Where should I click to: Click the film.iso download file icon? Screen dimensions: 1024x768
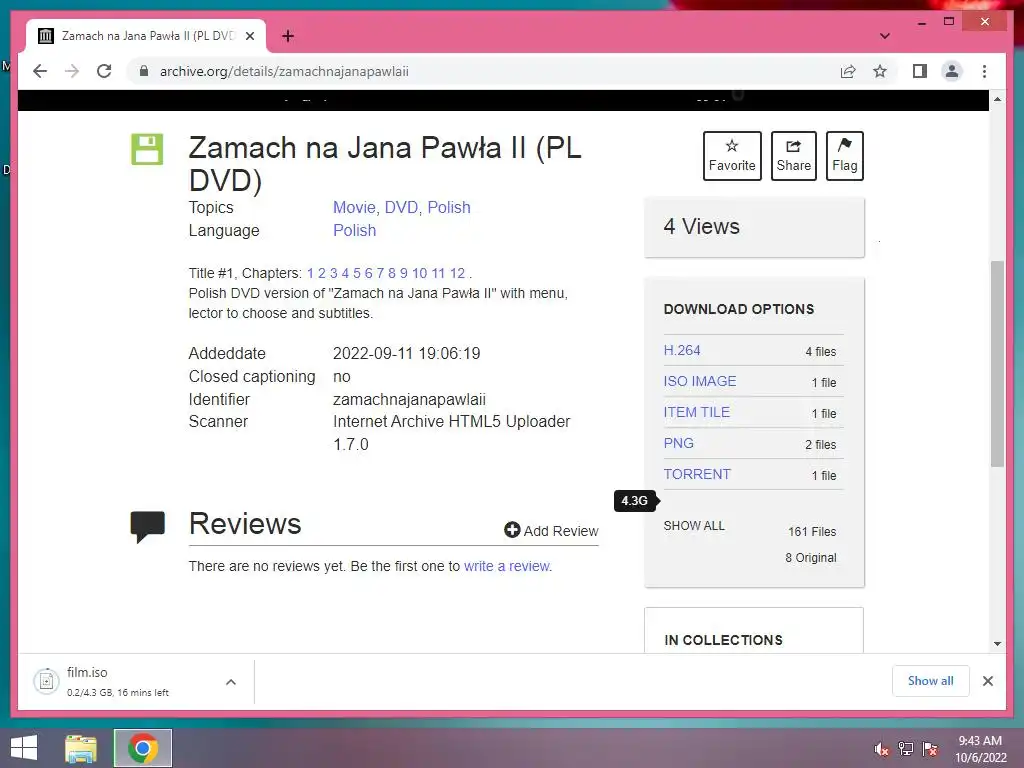[46, 682]
